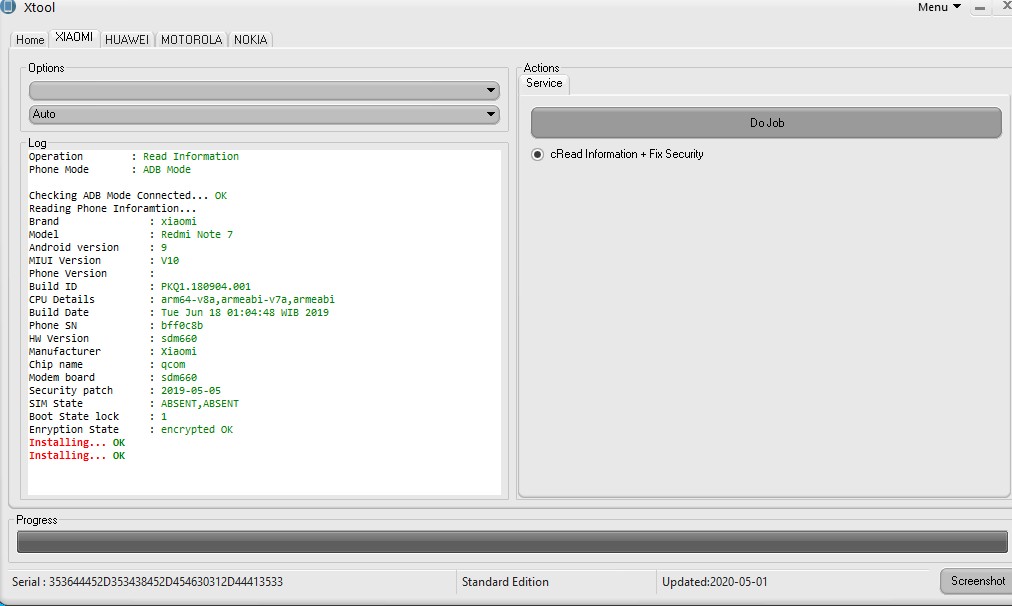Click the Read Information operation text
The width and height of the screenshot is (1012, 606).
[x=191, y=156]
